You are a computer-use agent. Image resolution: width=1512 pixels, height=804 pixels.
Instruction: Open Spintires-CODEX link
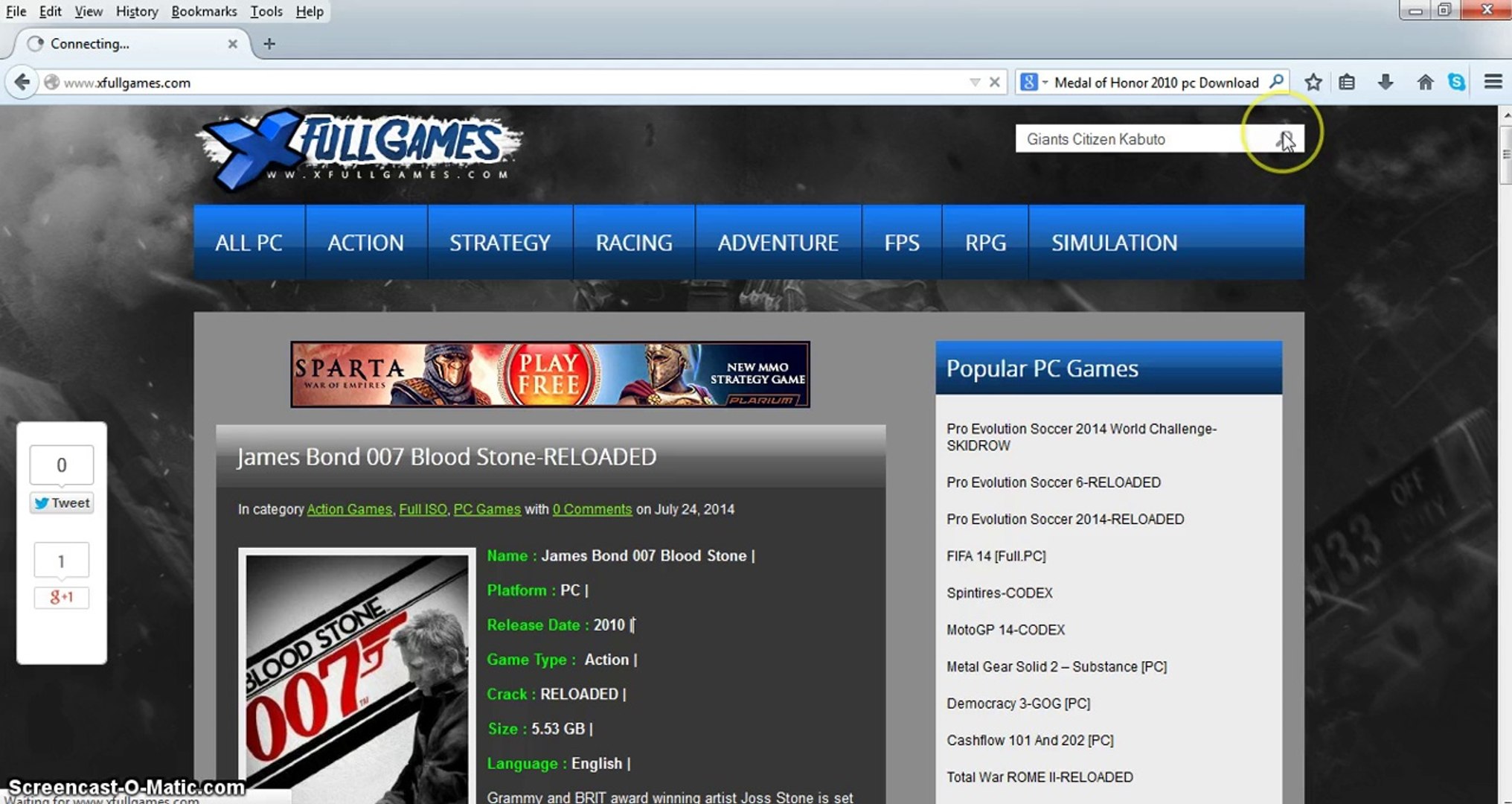pos(999,593)
